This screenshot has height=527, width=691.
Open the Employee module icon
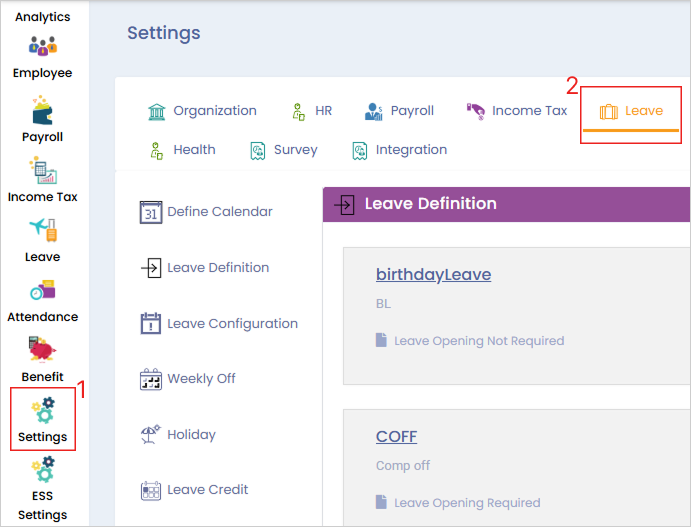[42, 47]
